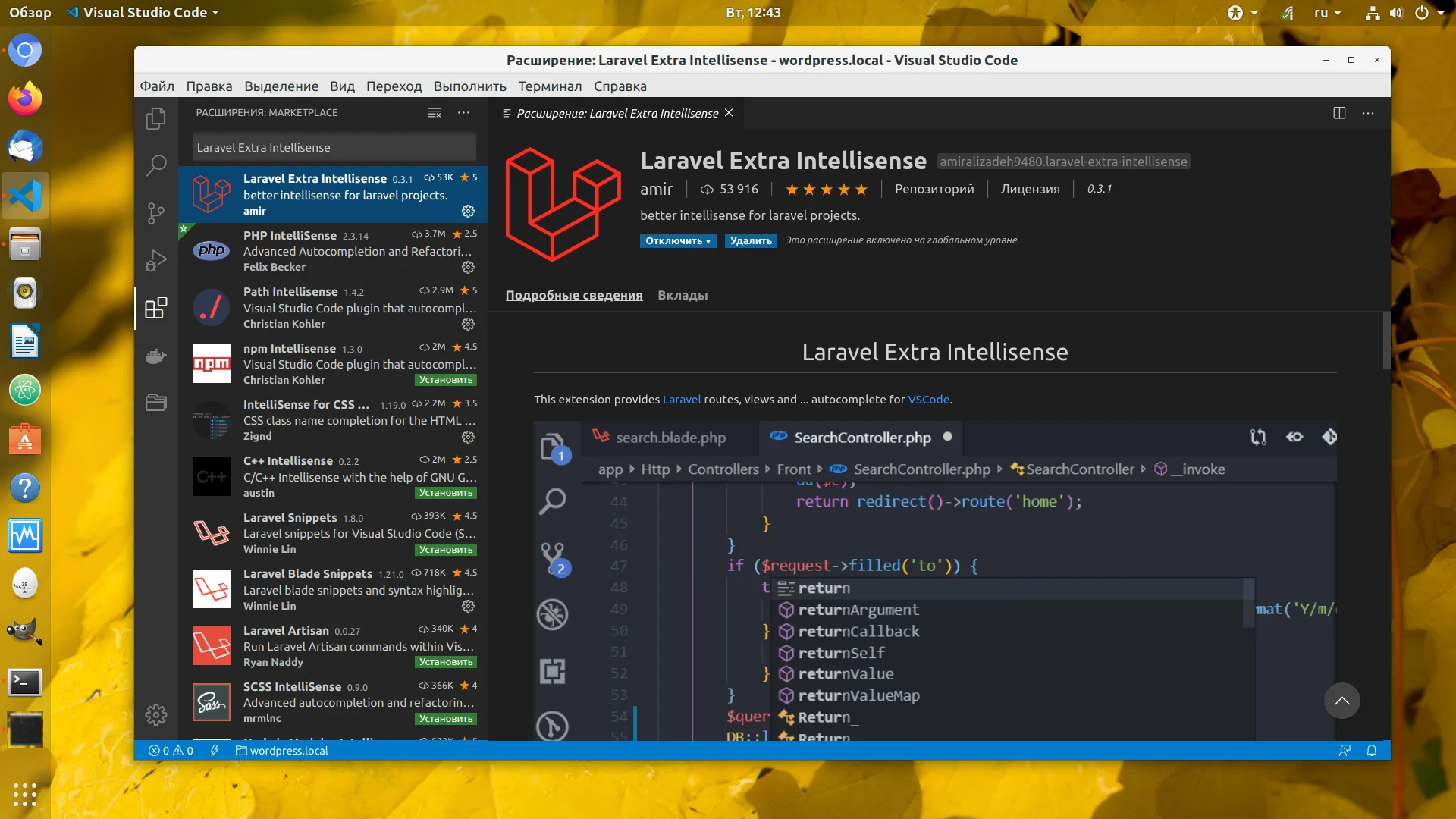The width and height of the screenshot is (1456, 819).
Task: Click the Удалить button
Action: (750, 241)
